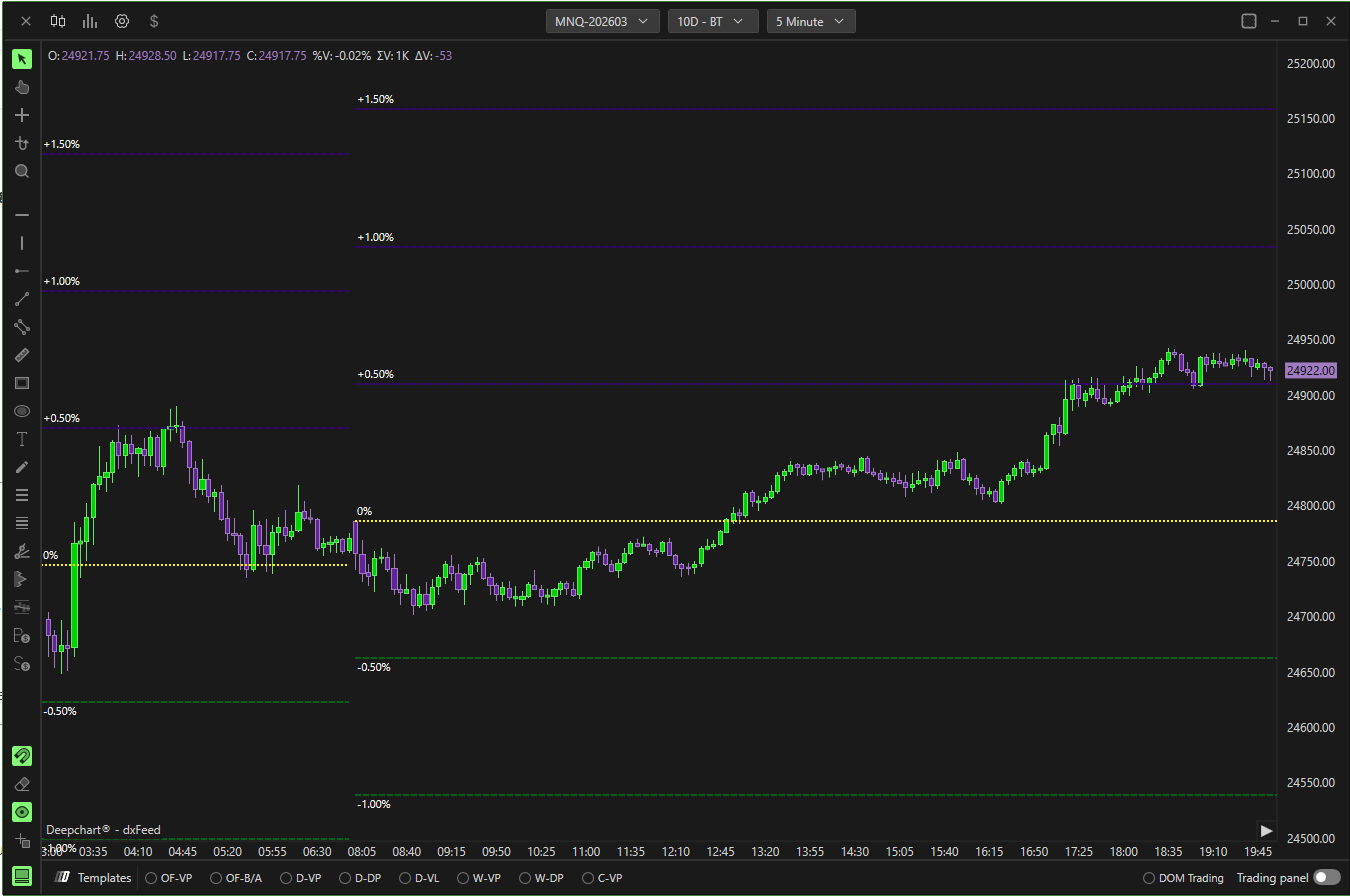Viewport: 1350px width, 896px height.
Task: Pick the text annotation tool
Action: click(22, 439)
